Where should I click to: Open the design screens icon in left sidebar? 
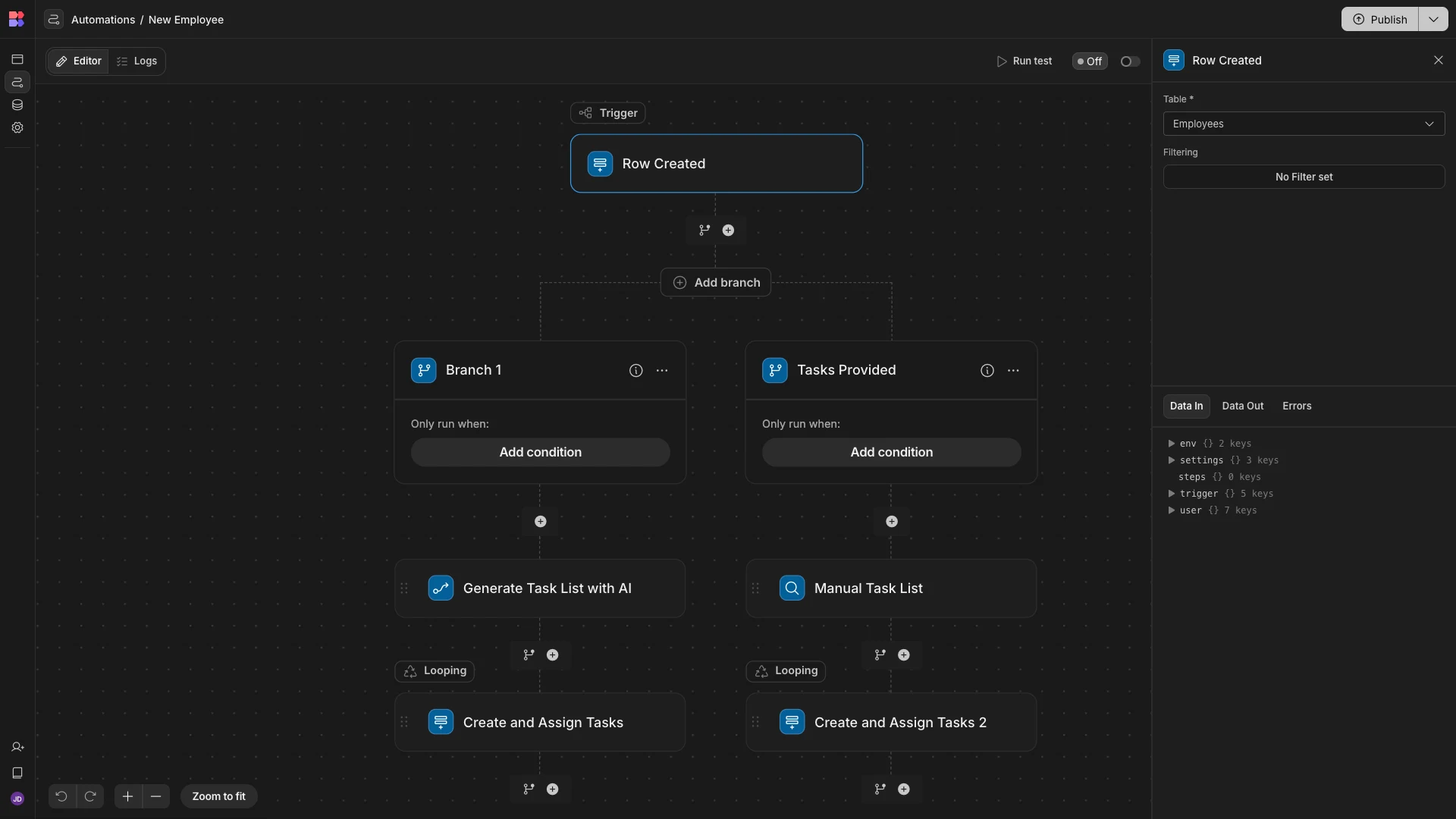[17, 59]
